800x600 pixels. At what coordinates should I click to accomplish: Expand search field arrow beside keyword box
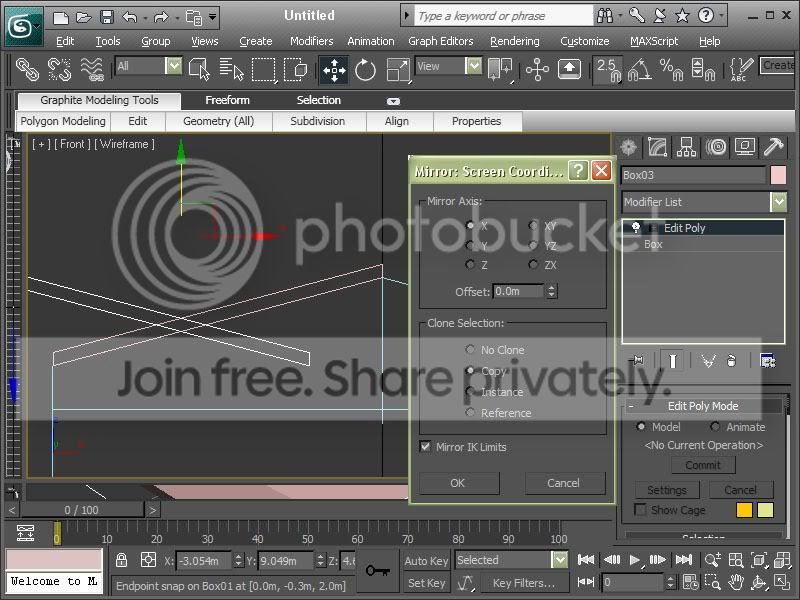(x=407, y=16)
